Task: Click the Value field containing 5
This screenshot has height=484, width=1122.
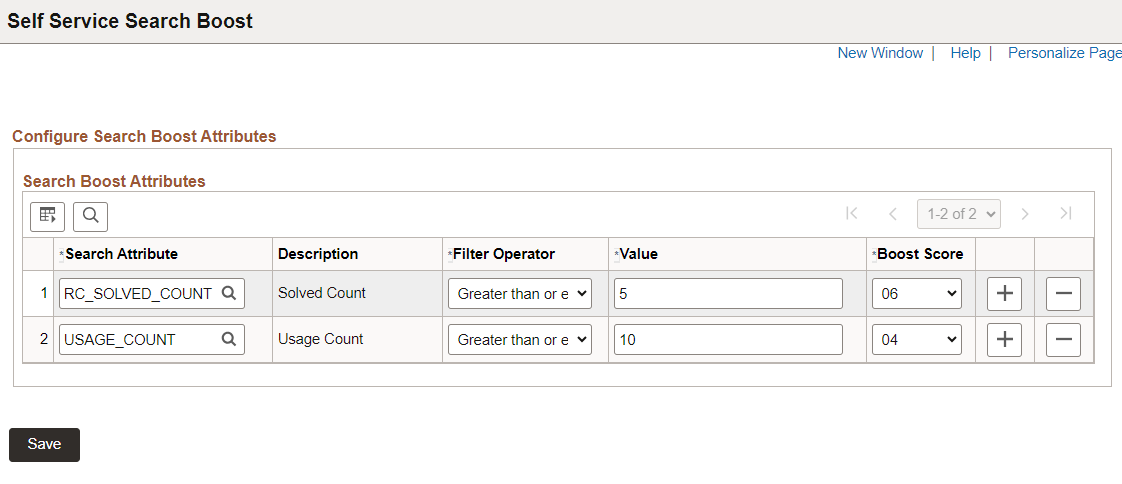Action: click(728, 294)
